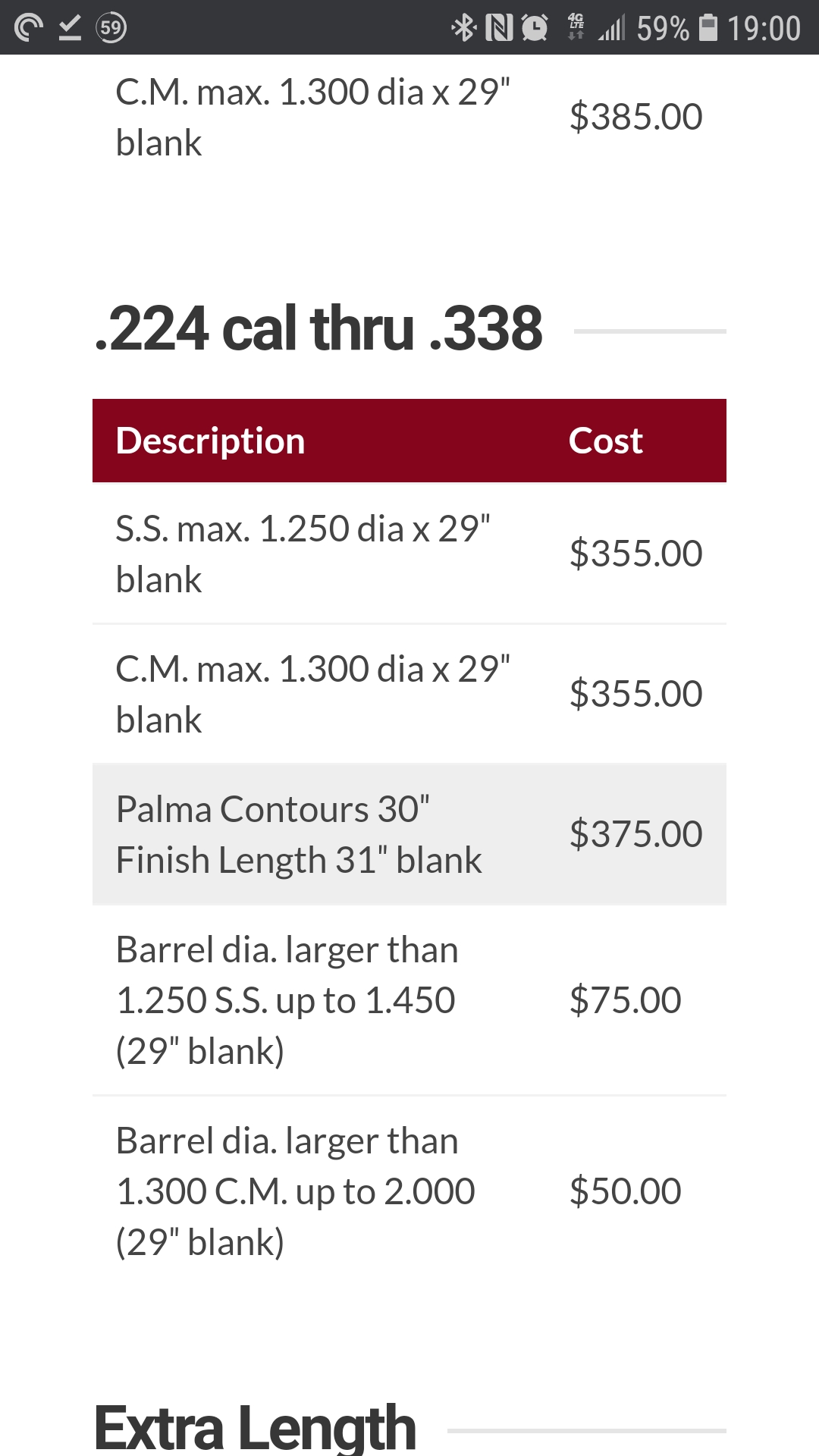Image resolution: width=819 pixels, height=1456 pixels.
Task: Tap the Bluetooth status icon
Action: tap(464, 28)
